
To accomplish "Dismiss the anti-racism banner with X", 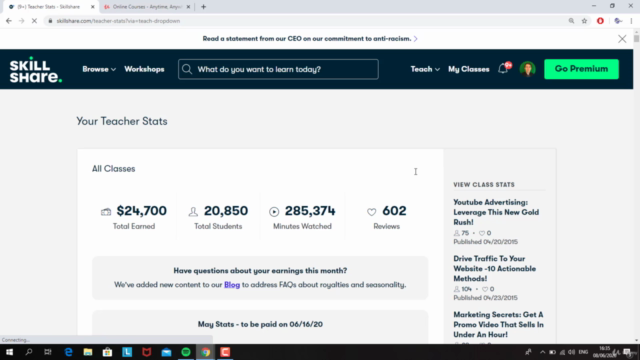I will [622, 39].
